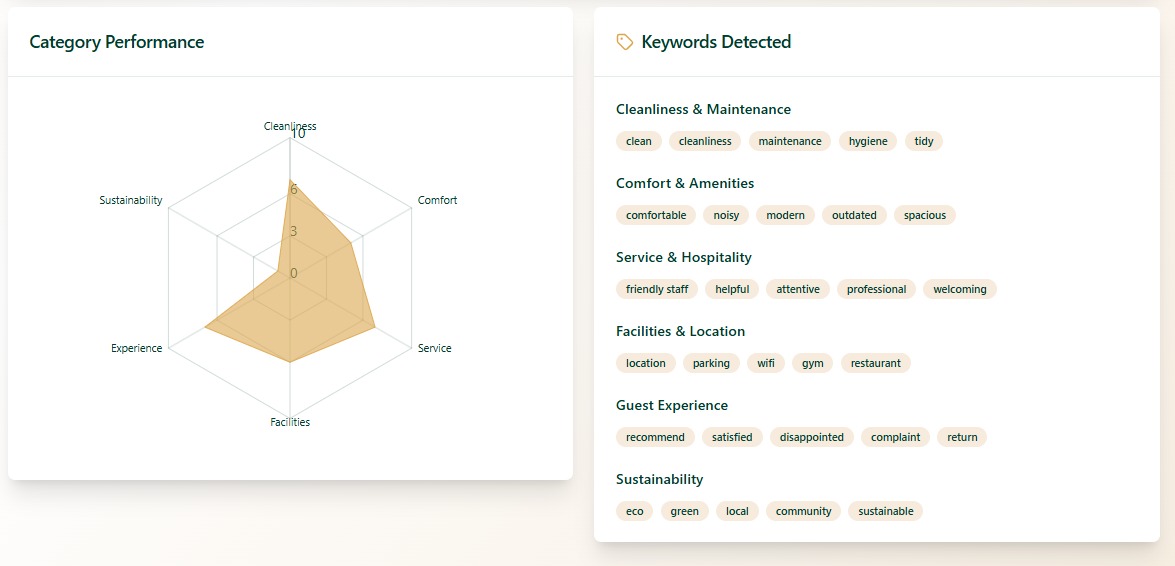Image resolution: width=1175 pixels, height=566 pixels.
Task: Select the 'complaint' keyword chip
Action: click(895, 437)
